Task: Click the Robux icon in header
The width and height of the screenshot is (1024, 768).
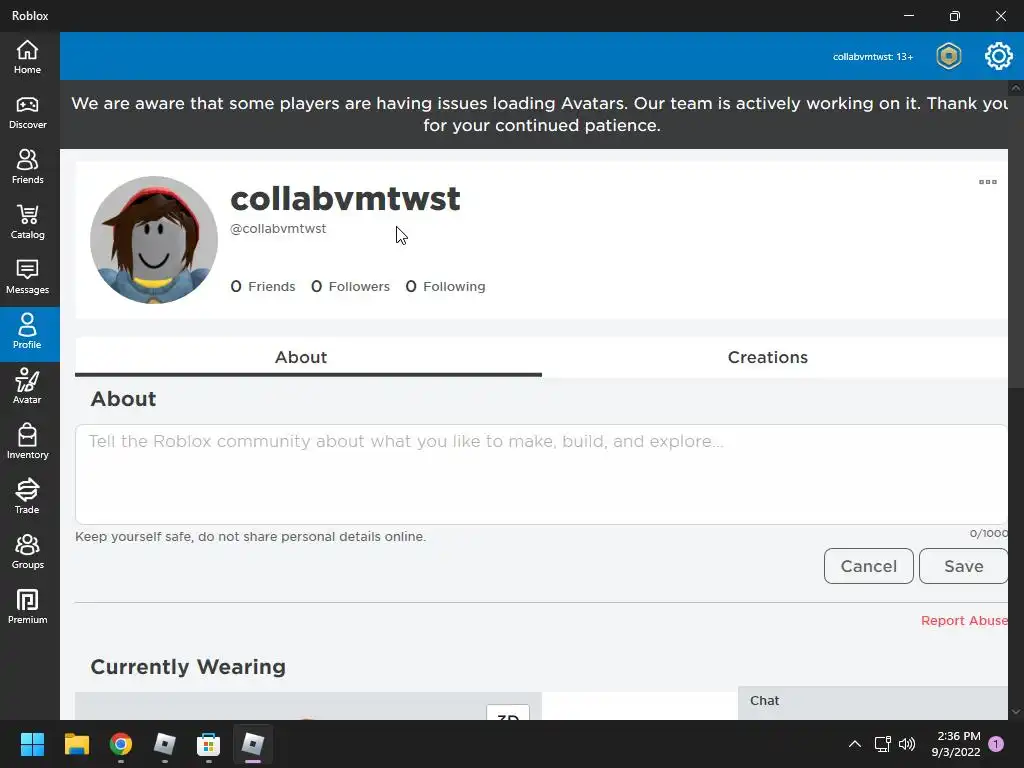Action: click(948, 56)
